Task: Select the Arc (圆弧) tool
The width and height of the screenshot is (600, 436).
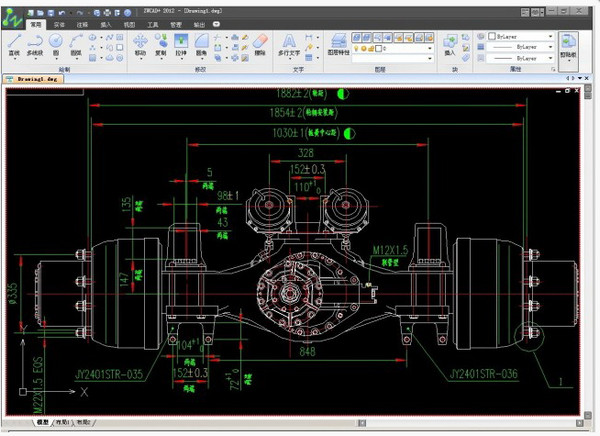Action: coord(76,43)
